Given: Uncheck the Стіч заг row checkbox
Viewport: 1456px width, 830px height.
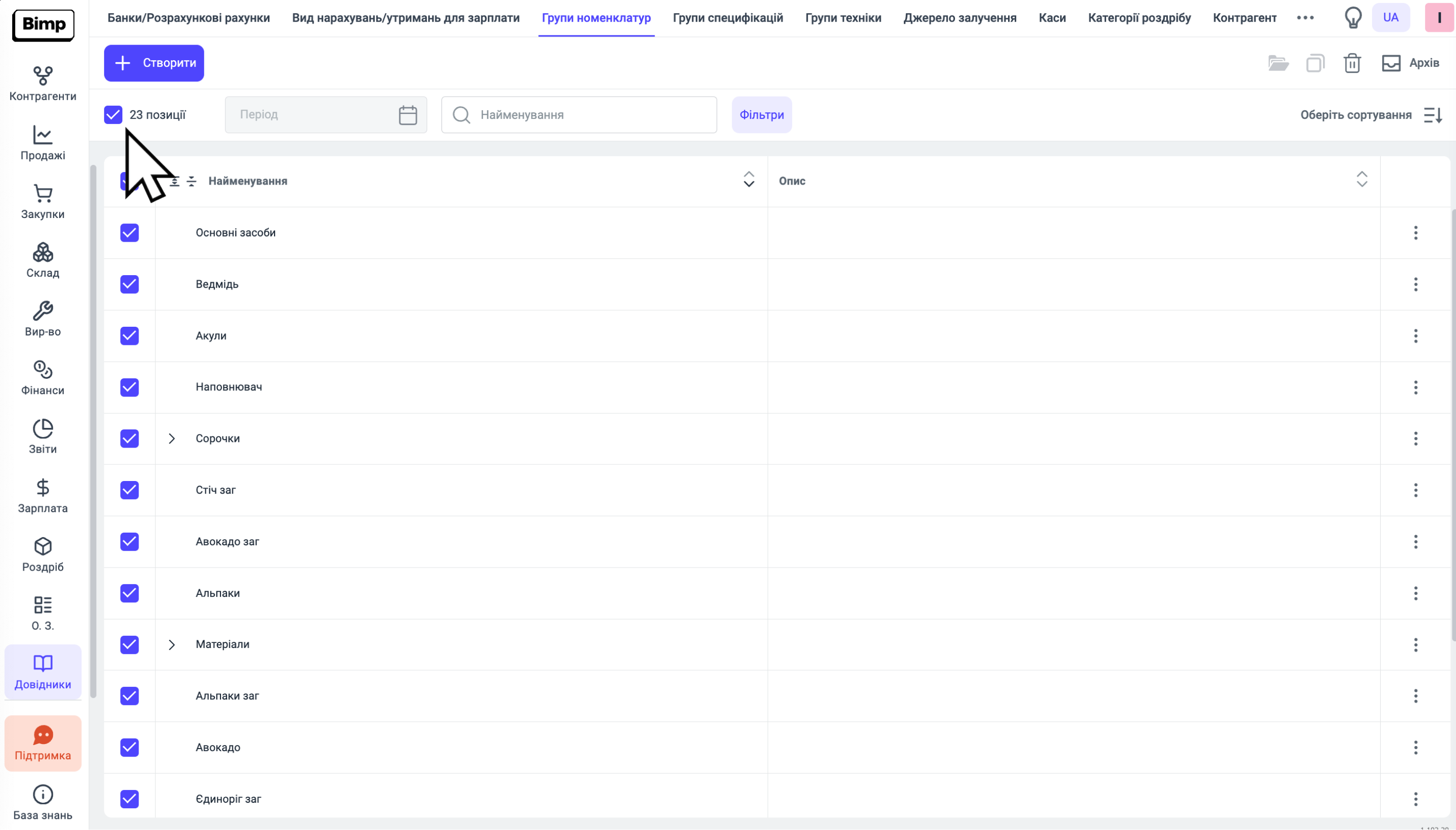Looking at the screenshot, I should 129,490.
